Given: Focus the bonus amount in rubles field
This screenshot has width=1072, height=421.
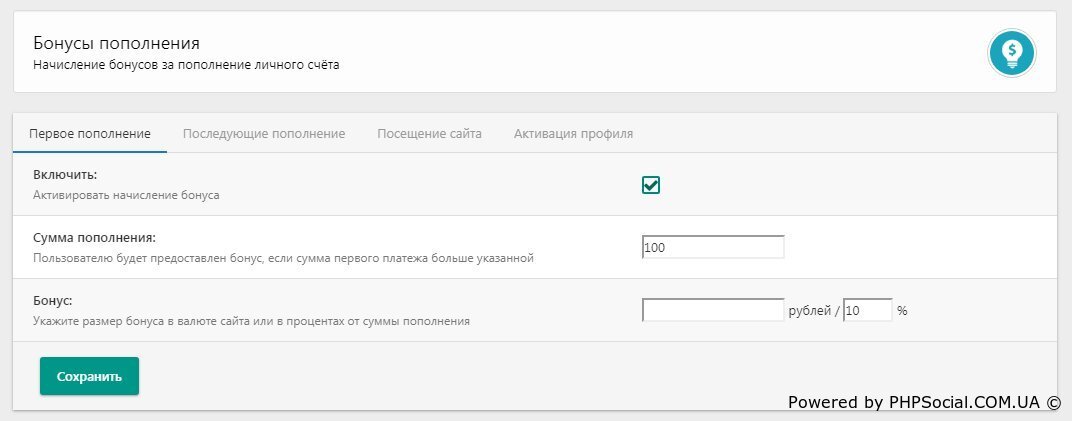Looking at the screenshot, I should (713, 310).
